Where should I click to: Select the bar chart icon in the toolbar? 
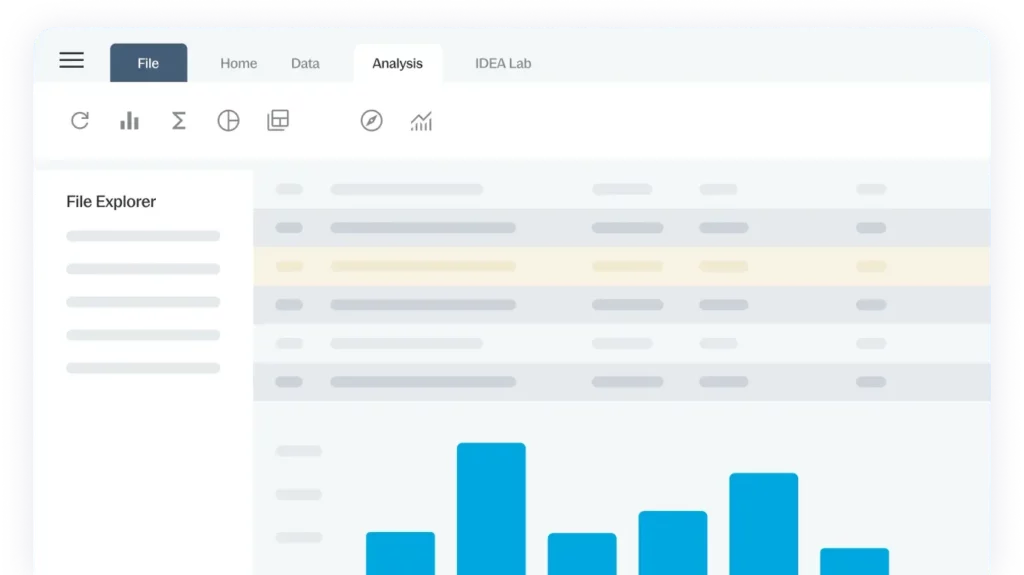point(129,121)
